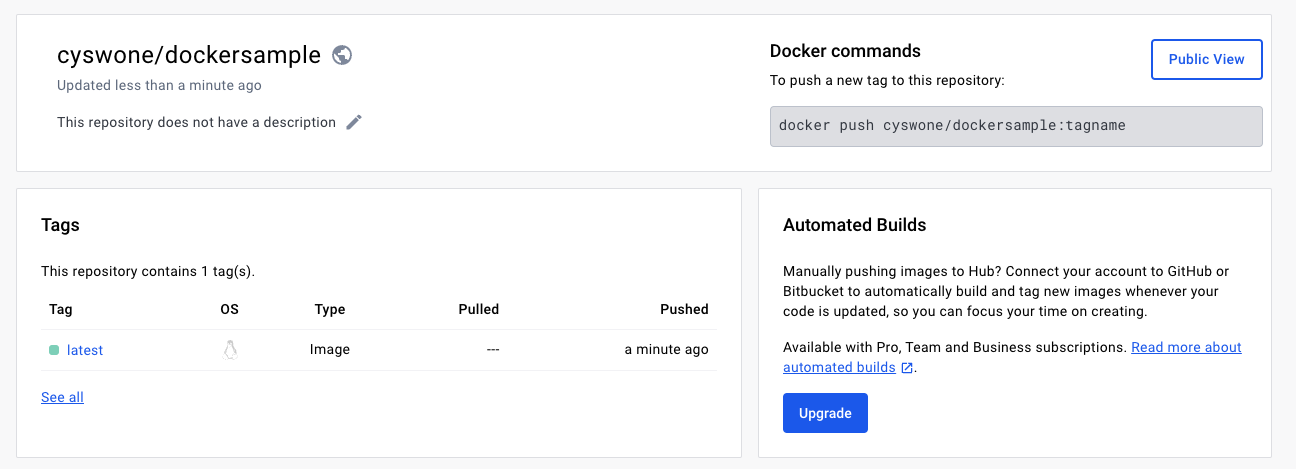Image resolution: width=1296 pixels, height=469 pixels.
Task: Click the globe public visibility icon
Action: tap(342, 55)
